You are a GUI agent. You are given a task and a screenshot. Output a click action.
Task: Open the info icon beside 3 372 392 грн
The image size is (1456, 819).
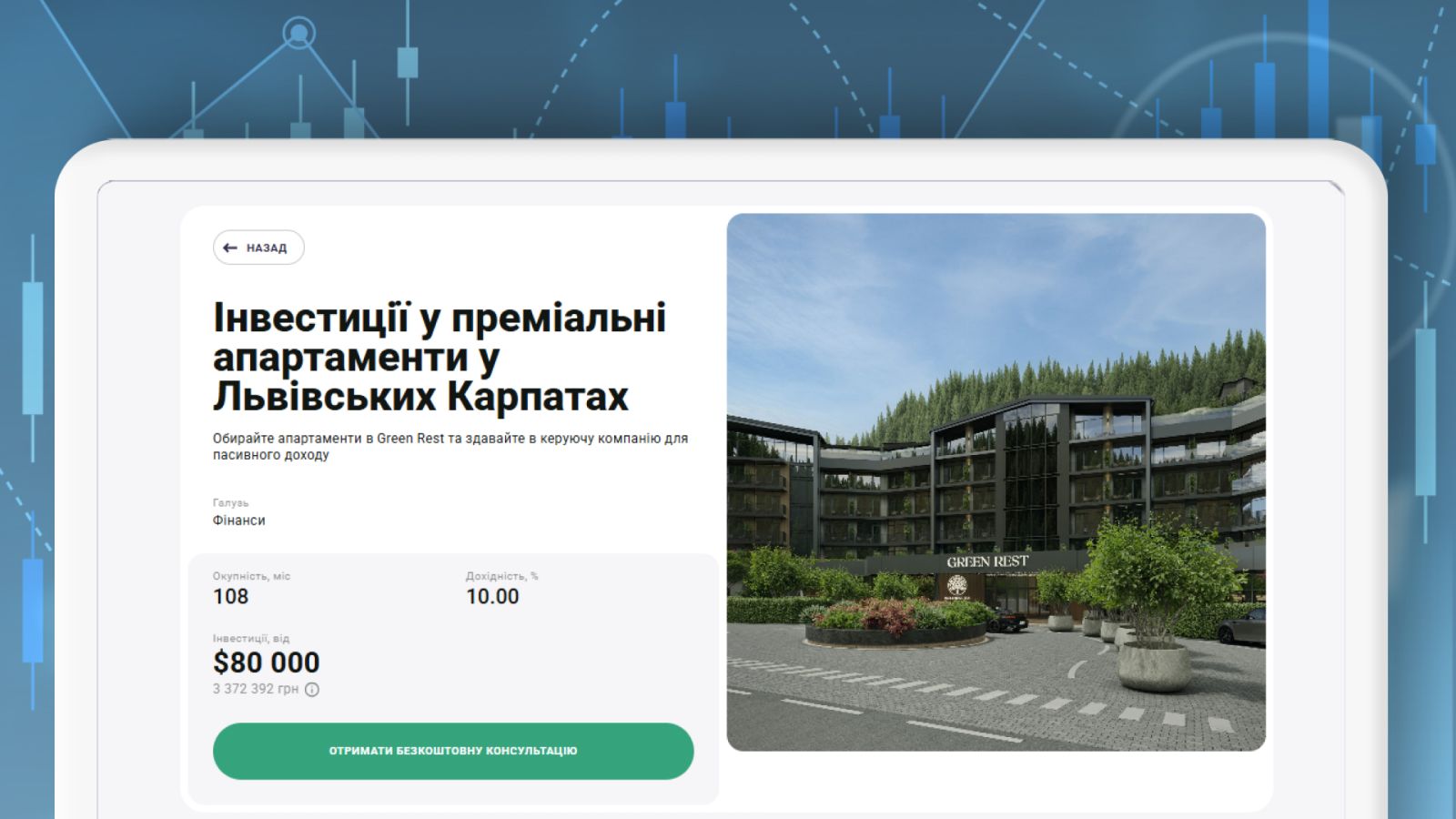[x=312, y=690]
